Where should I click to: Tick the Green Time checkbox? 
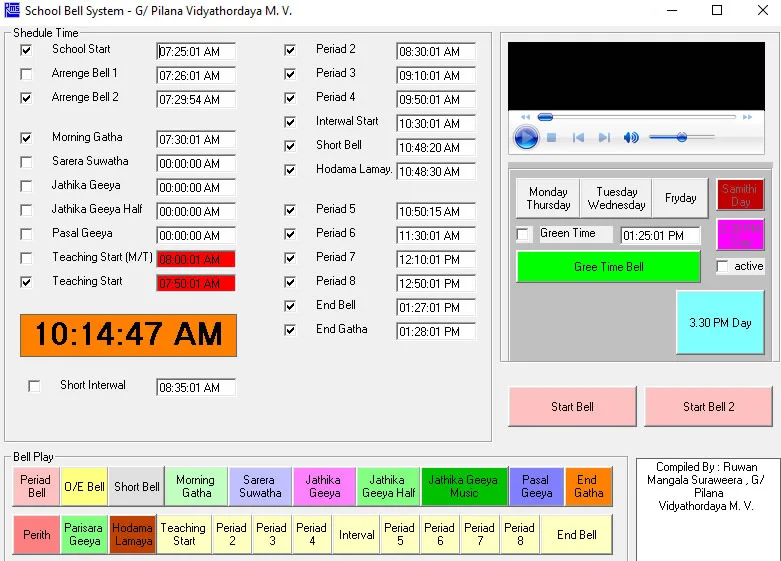coord(523,234)
